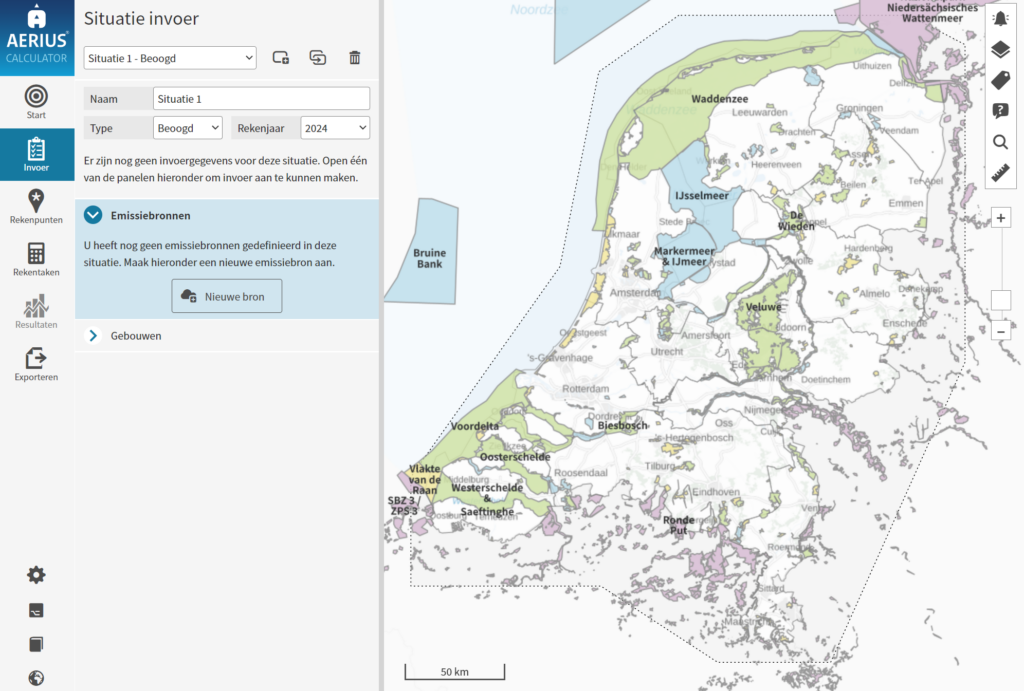This screenshot has width=1024, height=691.
Task: Open the Exporteren panel
Action: (x=36, y=363)
